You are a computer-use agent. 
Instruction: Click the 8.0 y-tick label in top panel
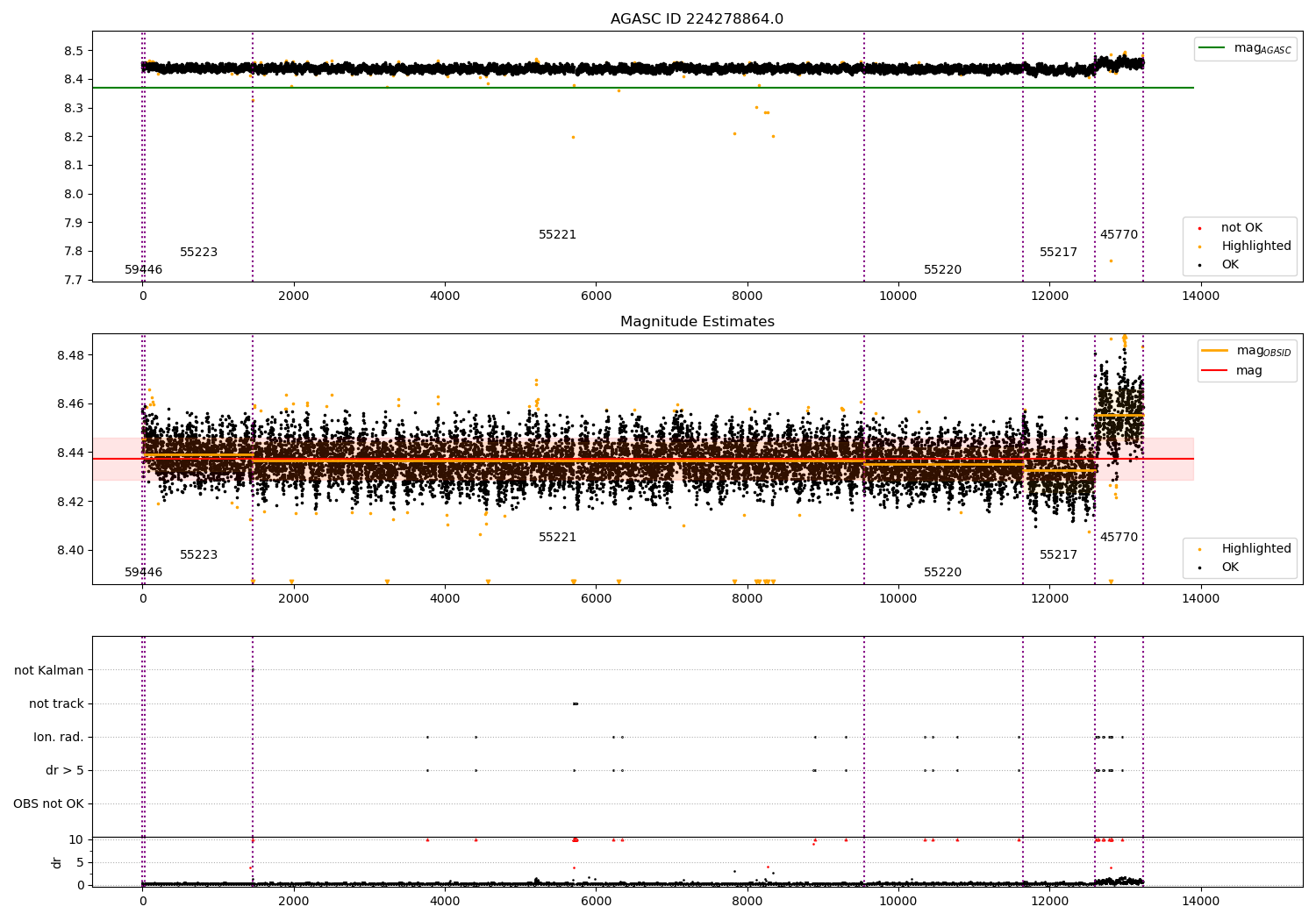[x=74, y=194]
